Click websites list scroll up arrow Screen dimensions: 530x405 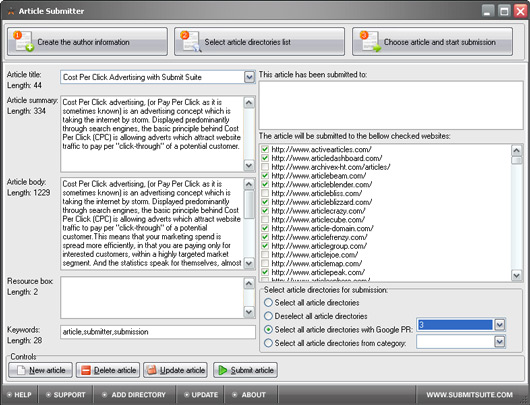coord(517,150)
